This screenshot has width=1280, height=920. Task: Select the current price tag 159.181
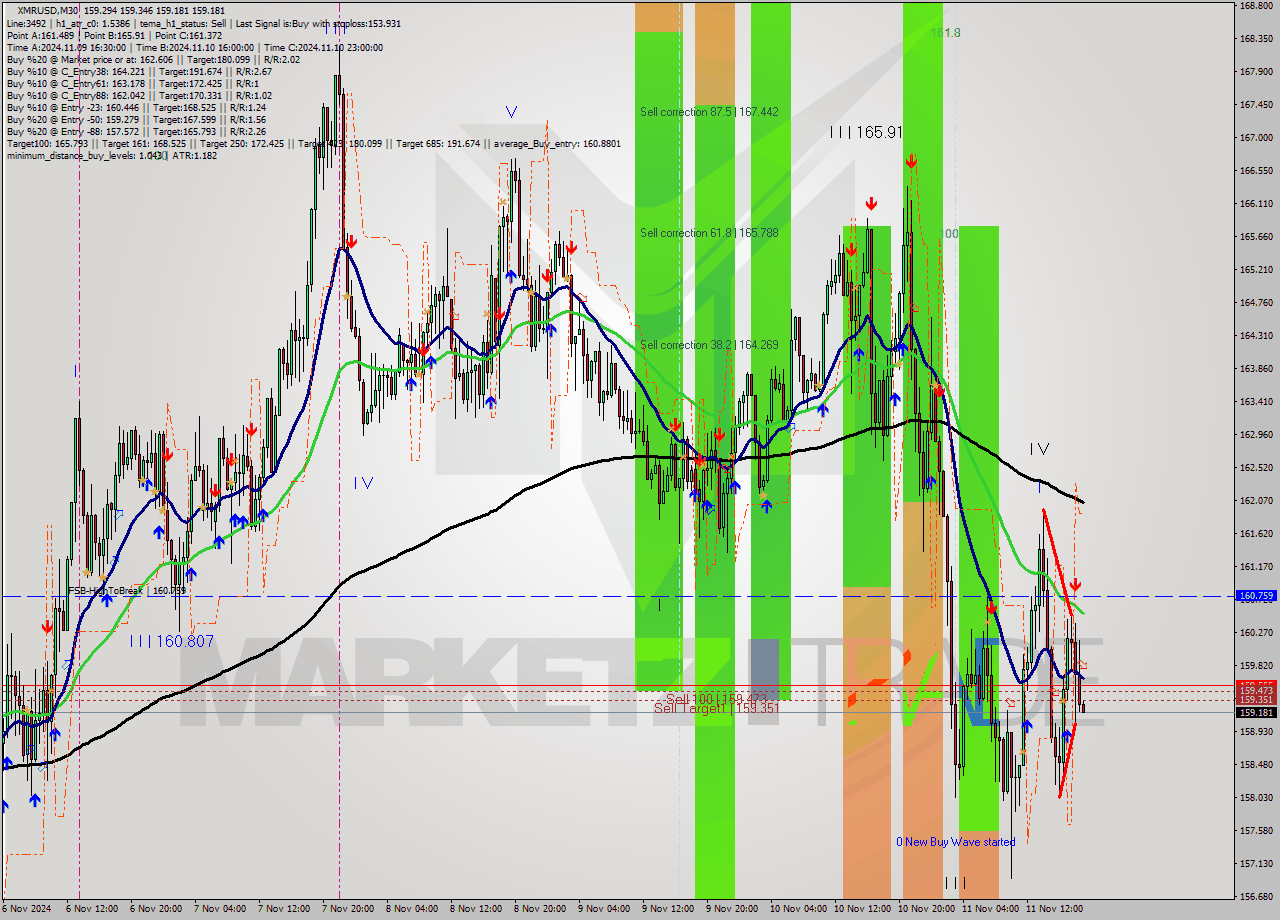click(1257, 712)
